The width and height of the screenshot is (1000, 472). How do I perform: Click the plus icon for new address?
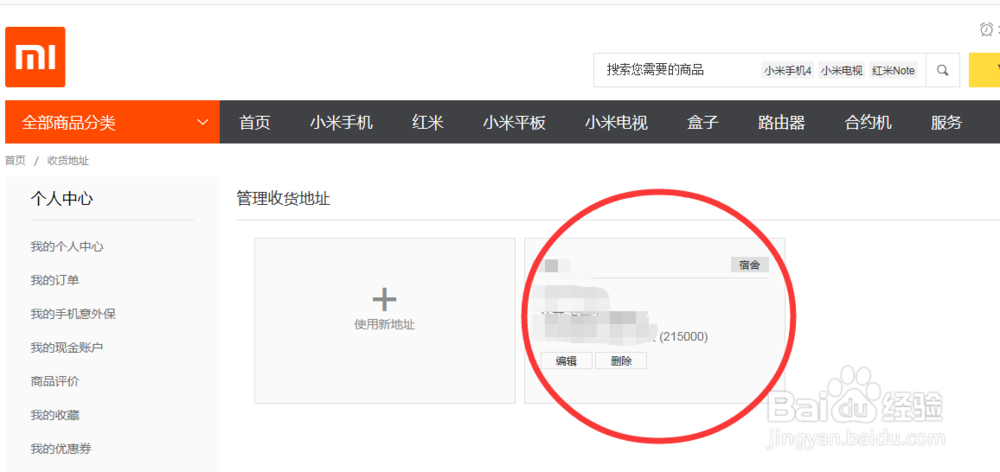point(385,299)
